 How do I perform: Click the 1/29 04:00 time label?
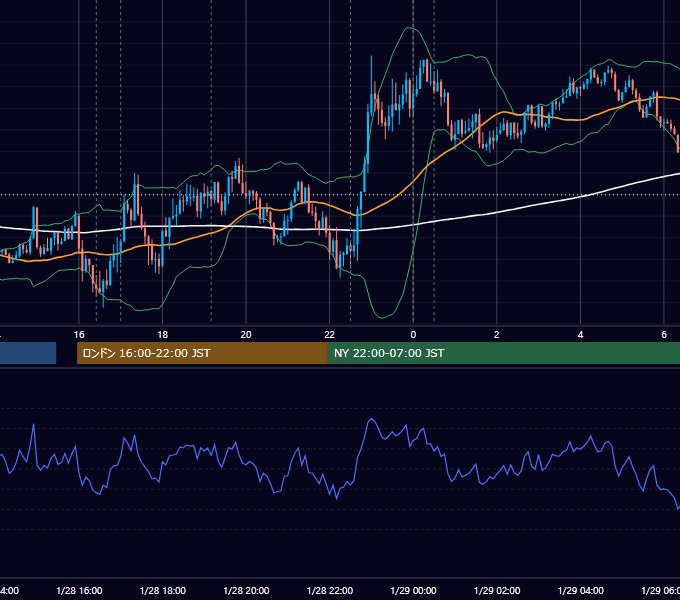580,590
